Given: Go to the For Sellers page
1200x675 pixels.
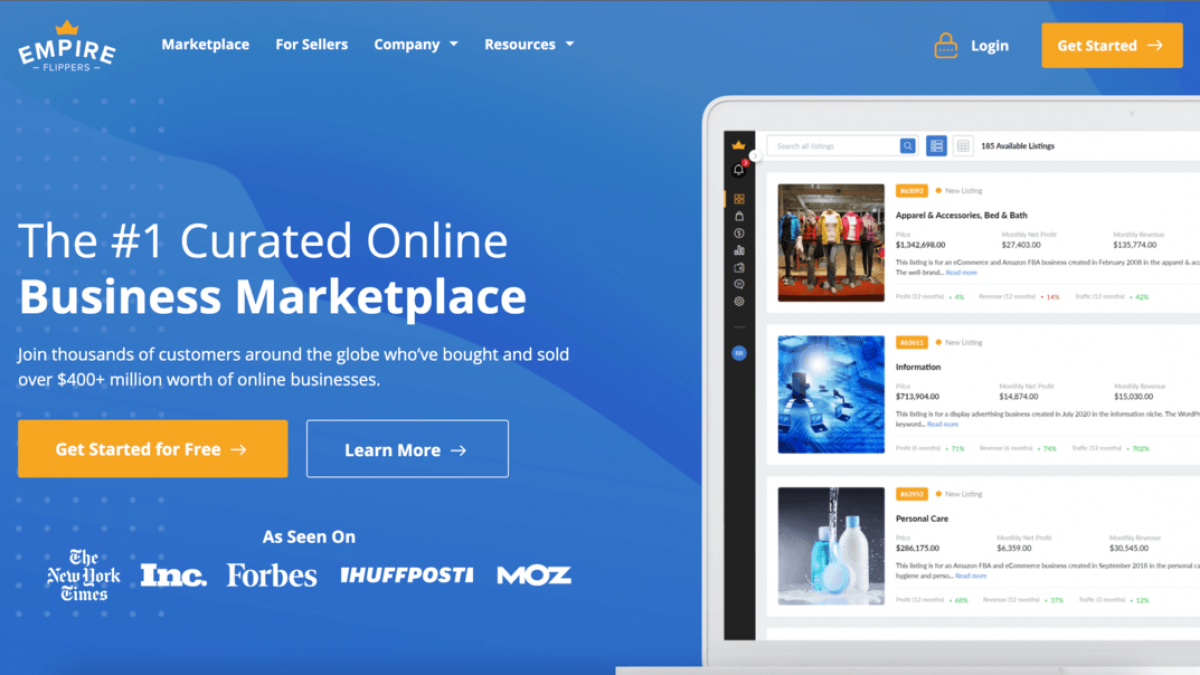Looking at the screenshot, I should (x=312, y=44).
